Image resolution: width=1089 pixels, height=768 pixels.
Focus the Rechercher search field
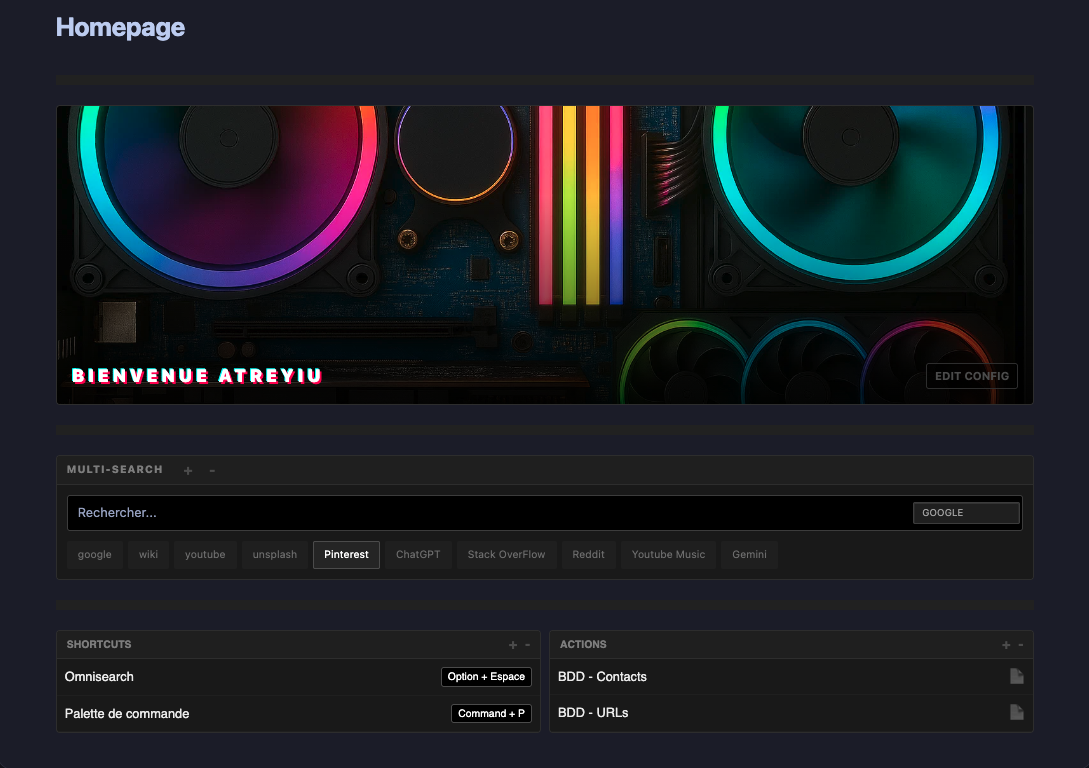click(x=480, y=513)
